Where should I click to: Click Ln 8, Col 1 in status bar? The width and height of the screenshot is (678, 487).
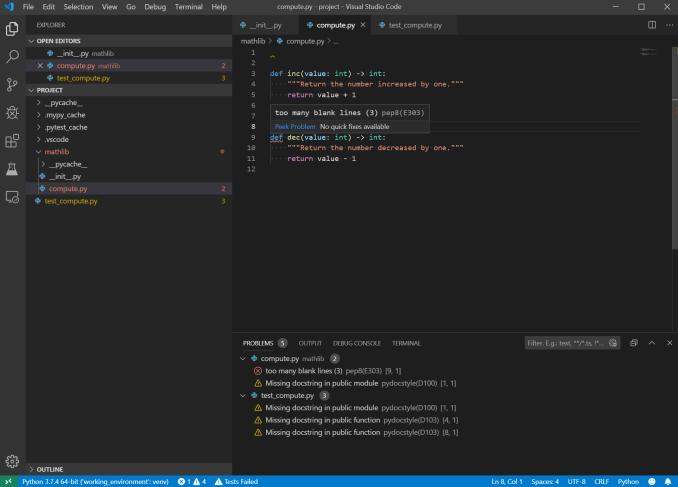tap(507, 481)
